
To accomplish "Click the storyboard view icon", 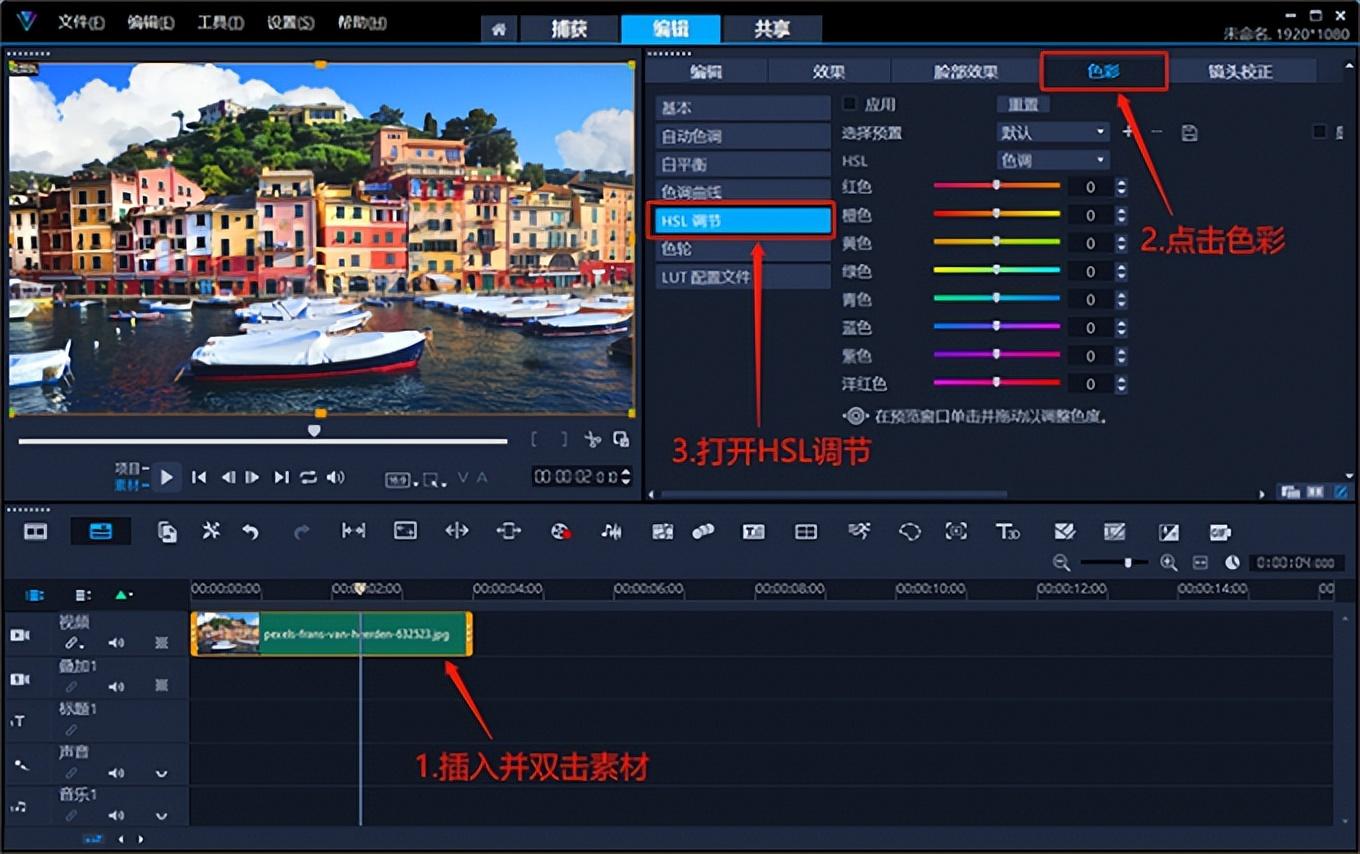I will pyautogui.click(x=36, y=532).
